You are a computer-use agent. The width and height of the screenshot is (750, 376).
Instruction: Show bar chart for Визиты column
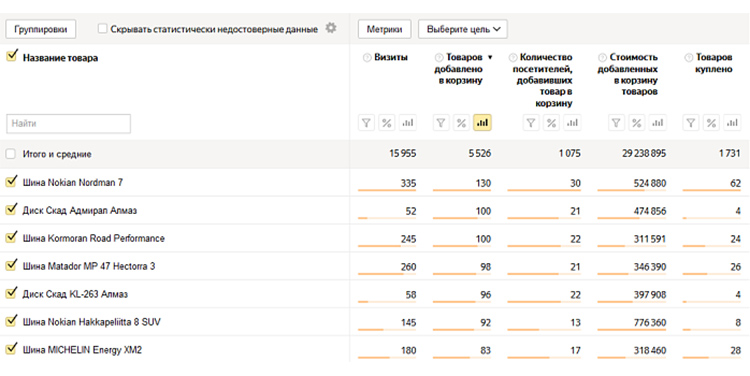tap(408, 123)
